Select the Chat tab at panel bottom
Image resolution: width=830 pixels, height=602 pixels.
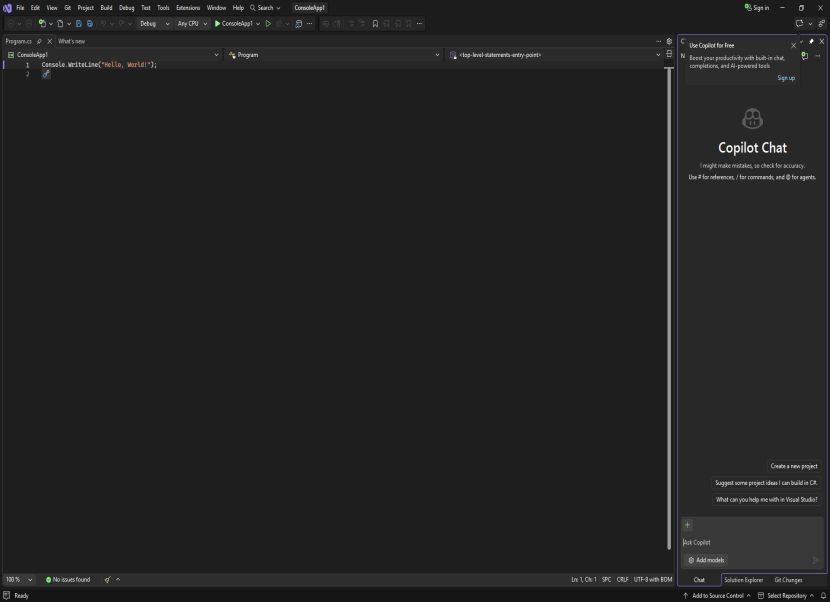tap(699, 580)
